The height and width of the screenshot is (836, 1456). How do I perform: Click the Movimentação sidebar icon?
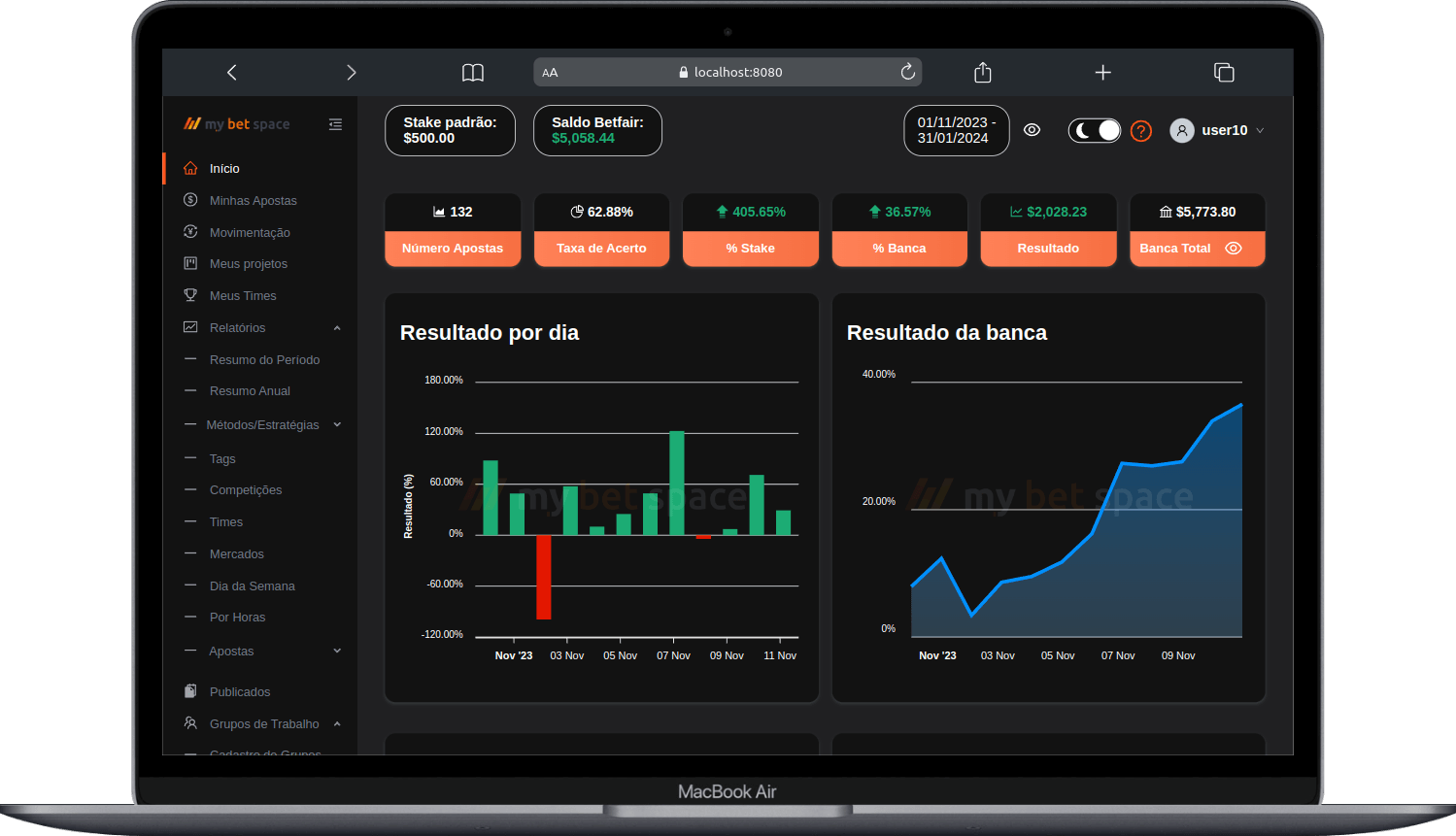click(190, 232)
